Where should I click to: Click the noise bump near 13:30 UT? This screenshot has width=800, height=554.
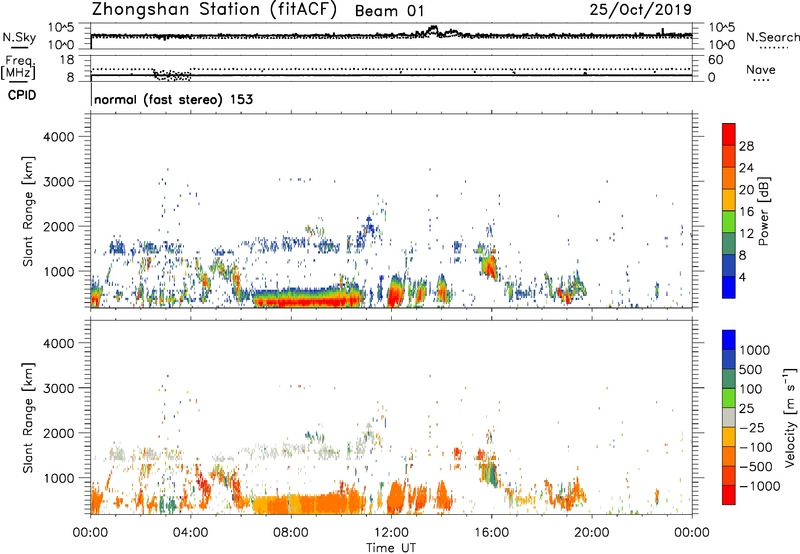click(x=434, y=30)
